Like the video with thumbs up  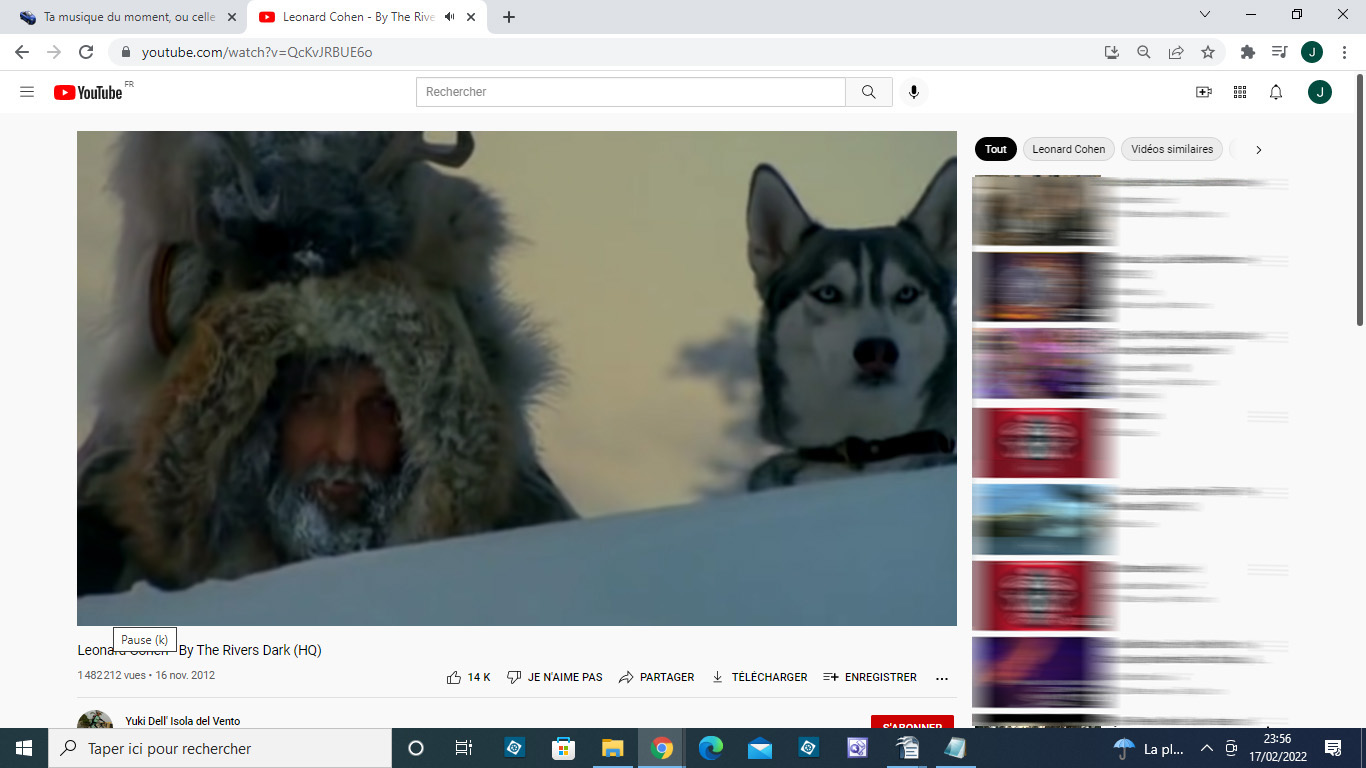click(468, 677)
